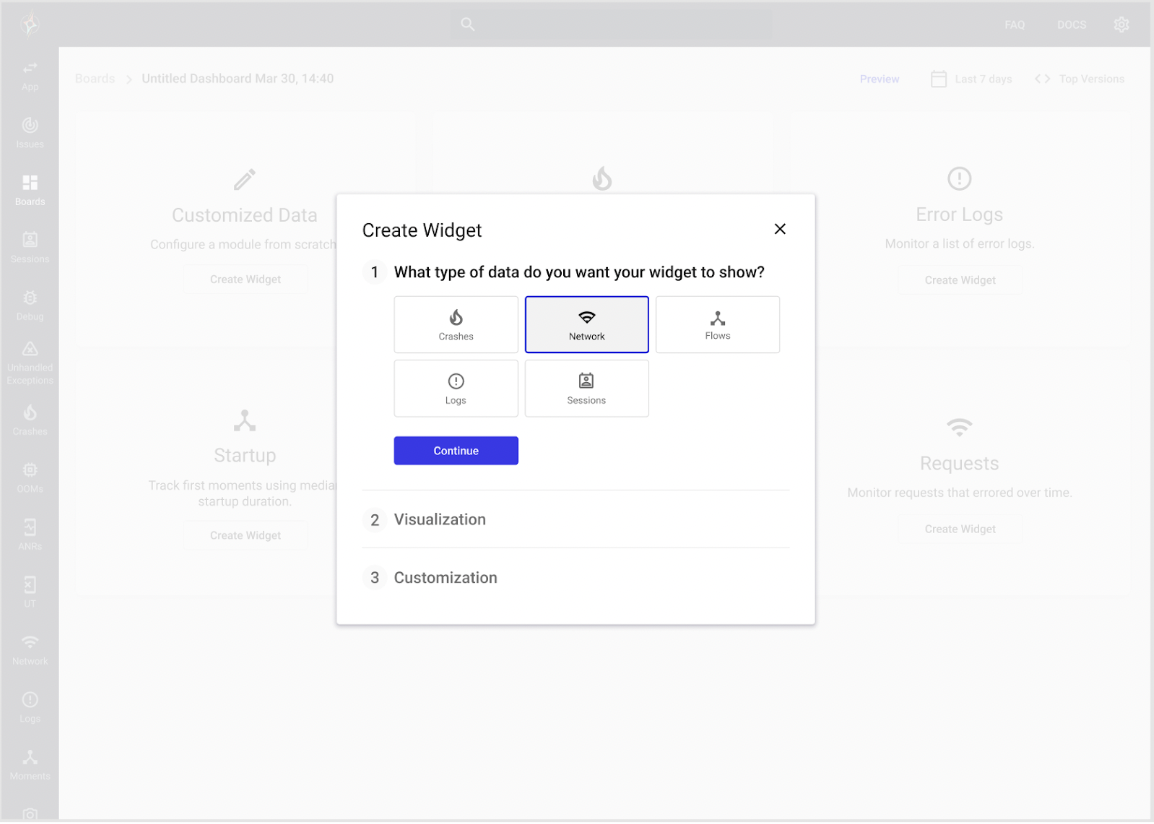The width and height of the screenshot is (1154, 824).
Task: Click the Requests card heading
Action: pyautogui.click(x=959, y=464)
